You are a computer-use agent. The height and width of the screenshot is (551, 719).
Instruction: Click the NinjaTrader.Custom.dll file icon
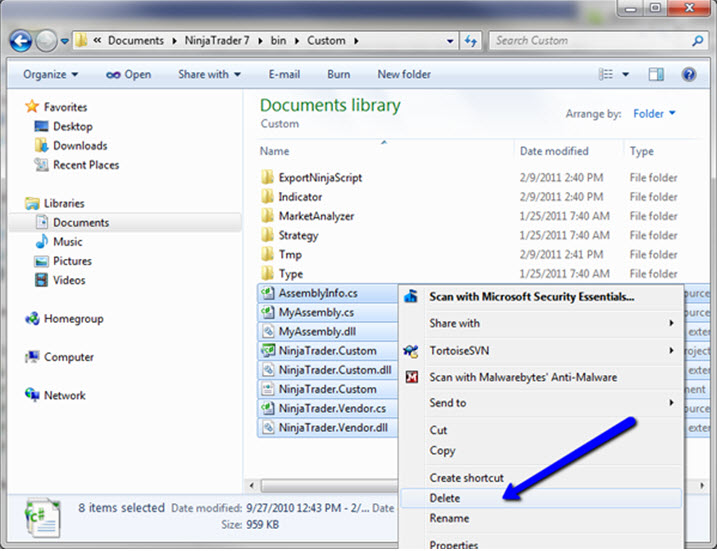tap(267, 370)
